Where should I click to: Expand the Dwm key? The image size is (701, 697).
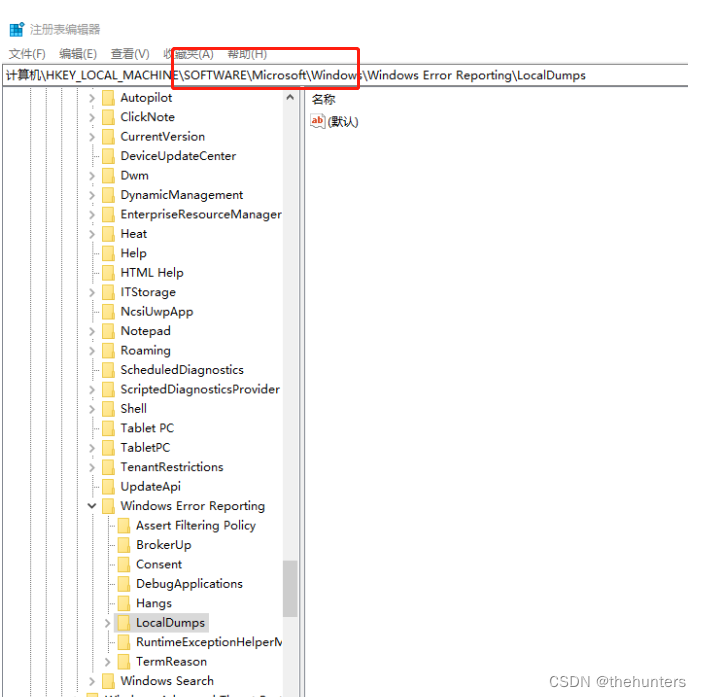[x=92, y=176]
